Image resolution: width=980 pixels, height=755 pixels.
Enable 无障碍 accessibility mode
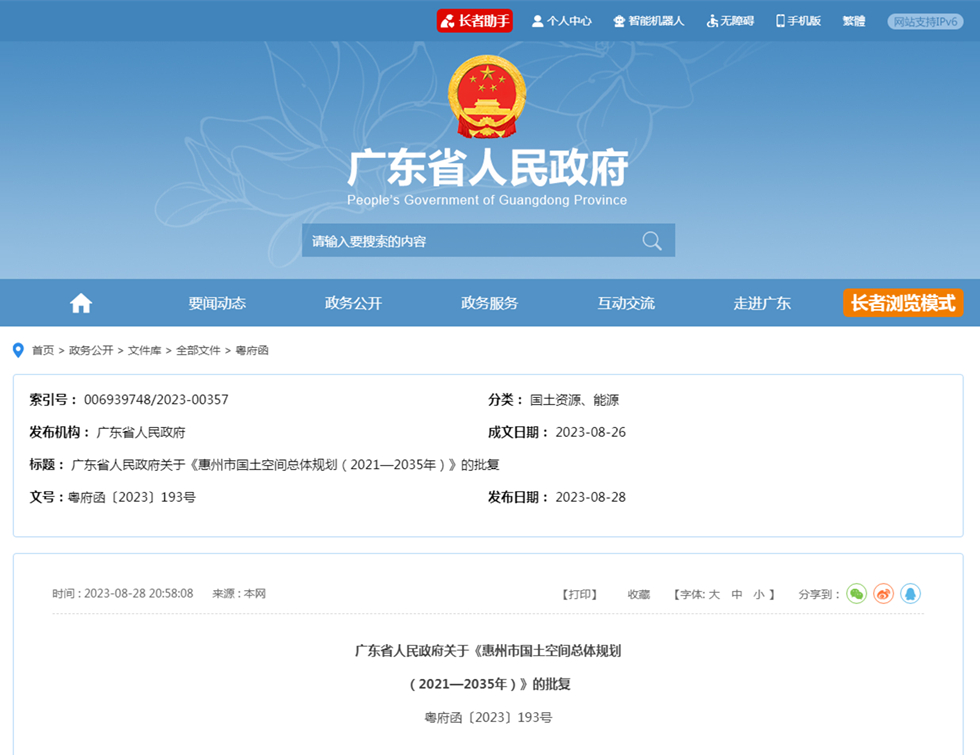pyautogui.click(x=730, y=21)
